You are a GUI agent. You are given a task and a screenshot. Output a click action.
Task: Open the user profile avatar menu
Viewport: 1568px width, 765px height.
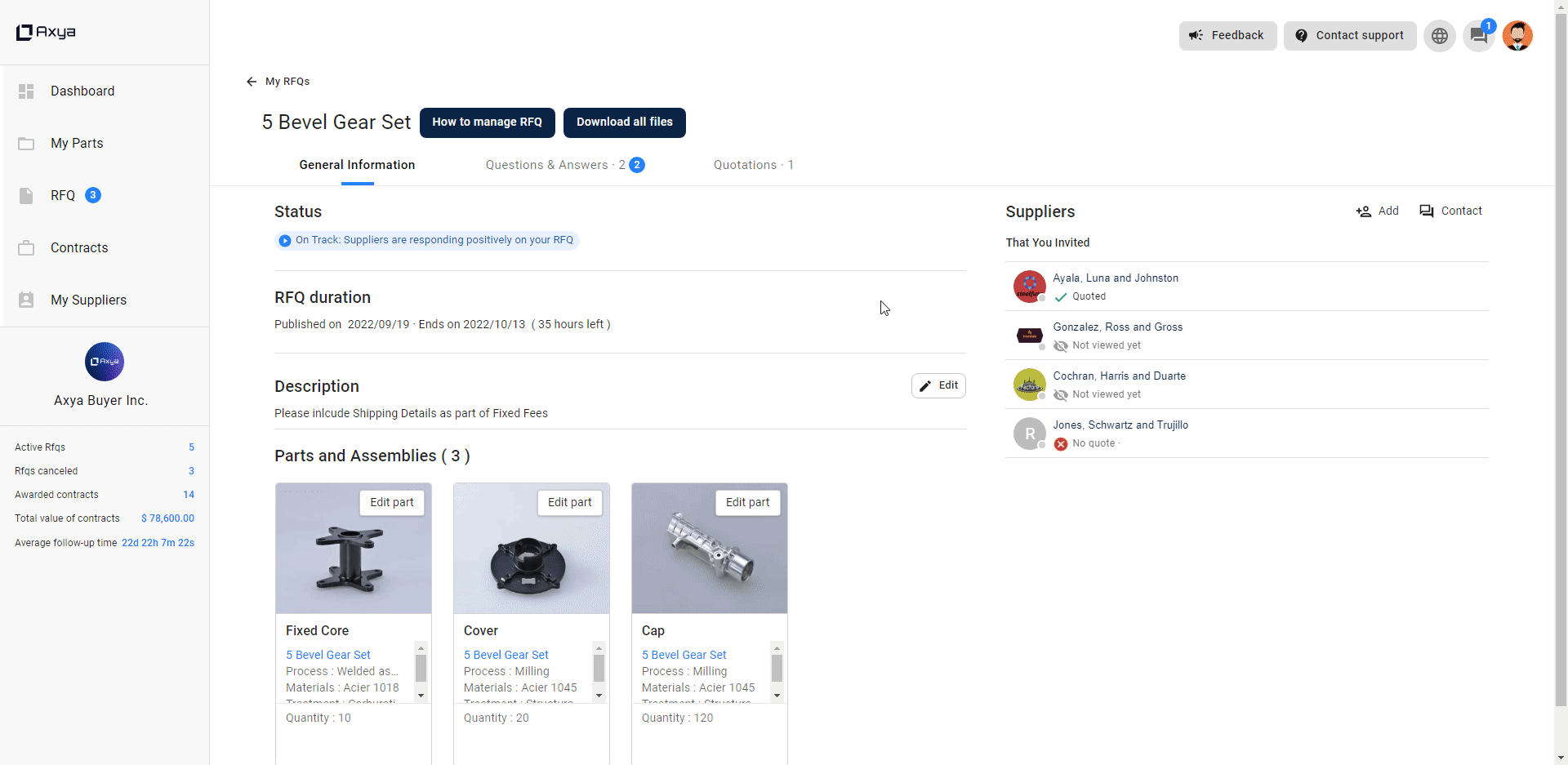click(x=1517, y=36)
